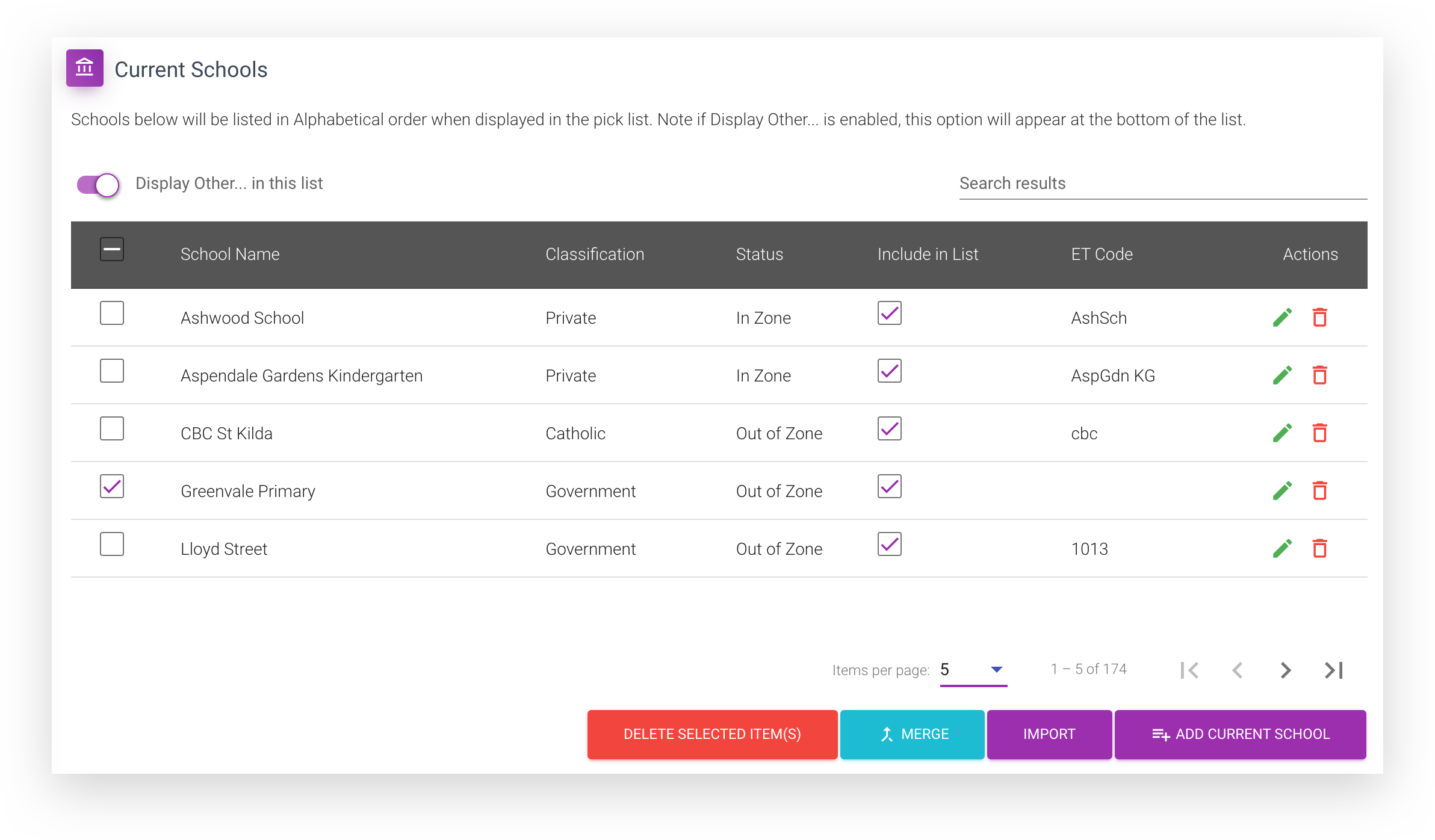The width and height of the screenshot is (1435, 840).
Task: Click the Current Schools building icon
Action: click(85, 68)
